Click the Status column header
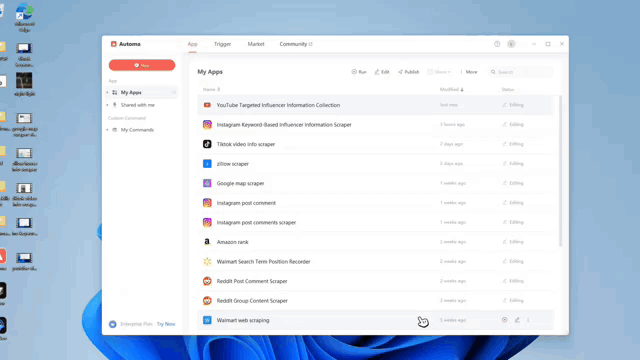Image resolution: width=640 pixels, height=360 pixels. coord(508,89)
